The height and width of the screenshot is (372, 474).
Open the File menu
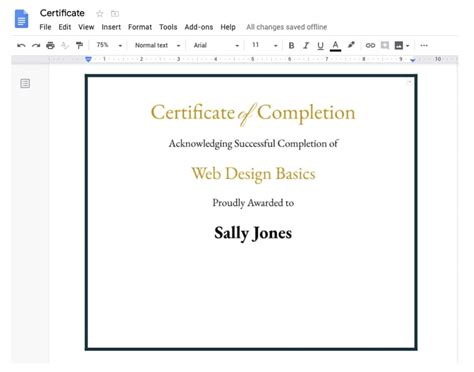click(x=45, y=27)
